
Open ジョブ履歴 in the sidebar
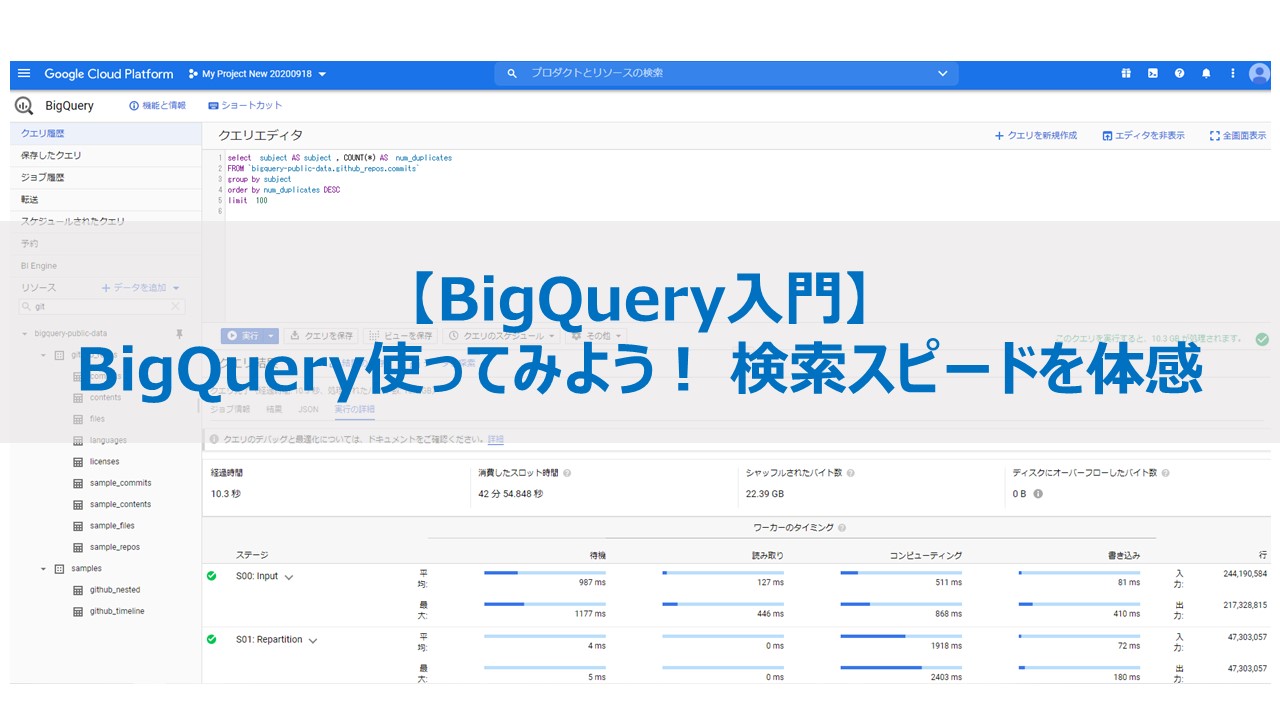point(105,177)
